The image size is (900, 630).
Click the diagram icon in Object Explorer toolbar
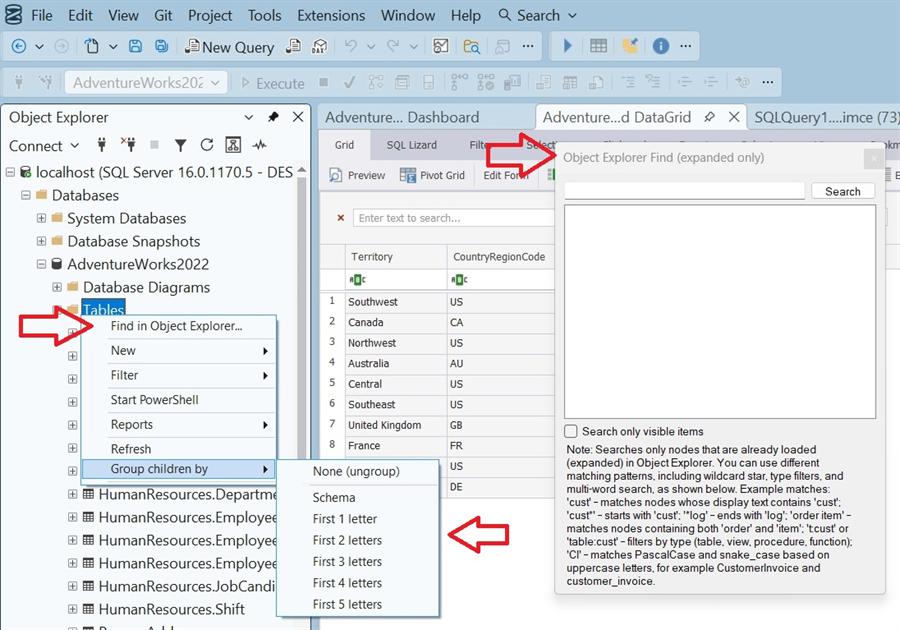tap(233, 145)
